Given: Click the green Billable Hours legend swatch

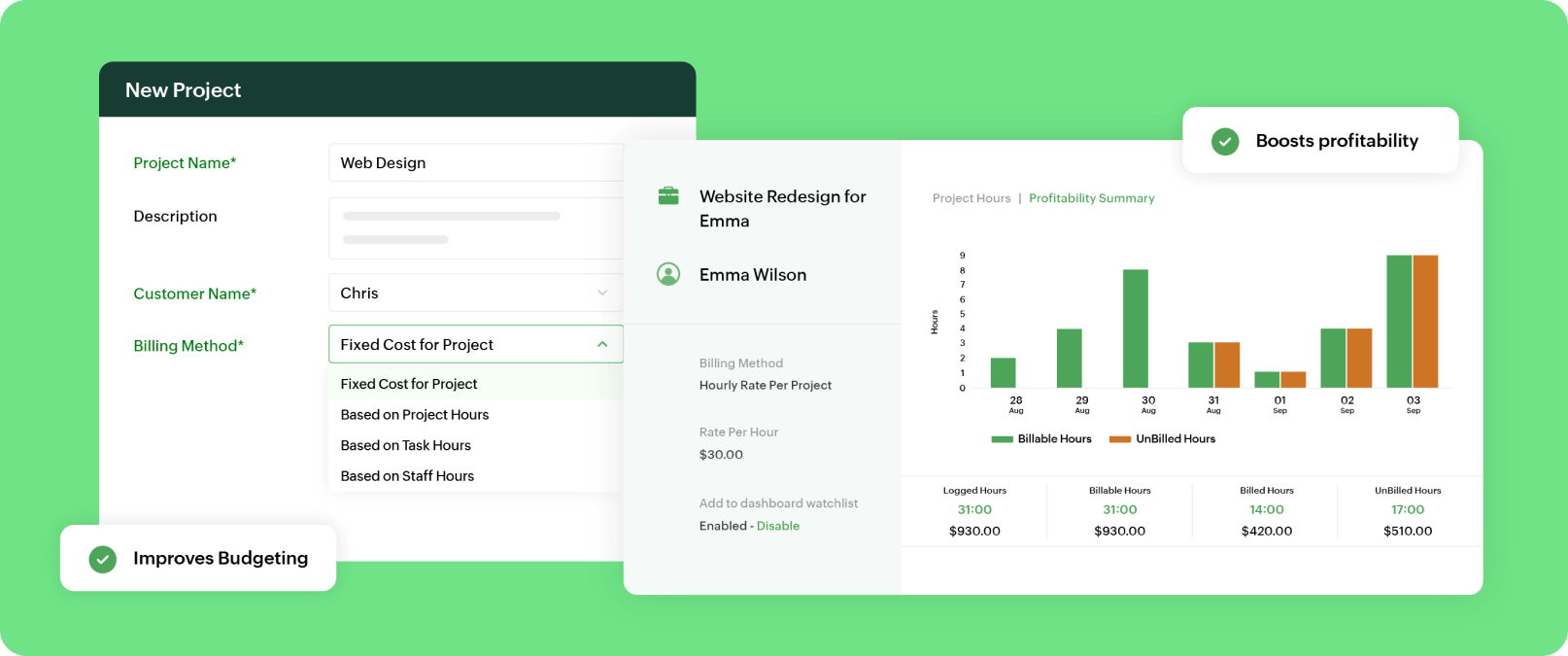Looking at the screenshot, I should pos(1002,439).
